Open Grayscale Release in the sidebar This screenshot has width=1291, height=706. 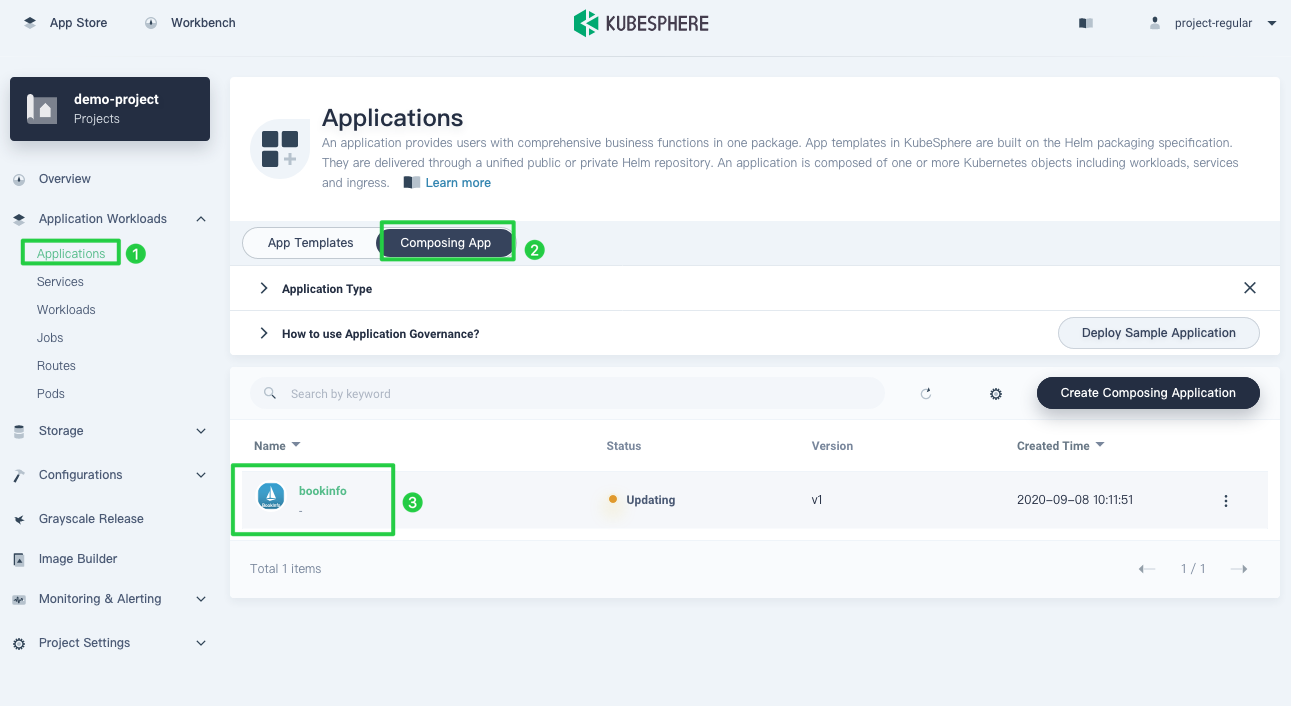pos(91,518)
